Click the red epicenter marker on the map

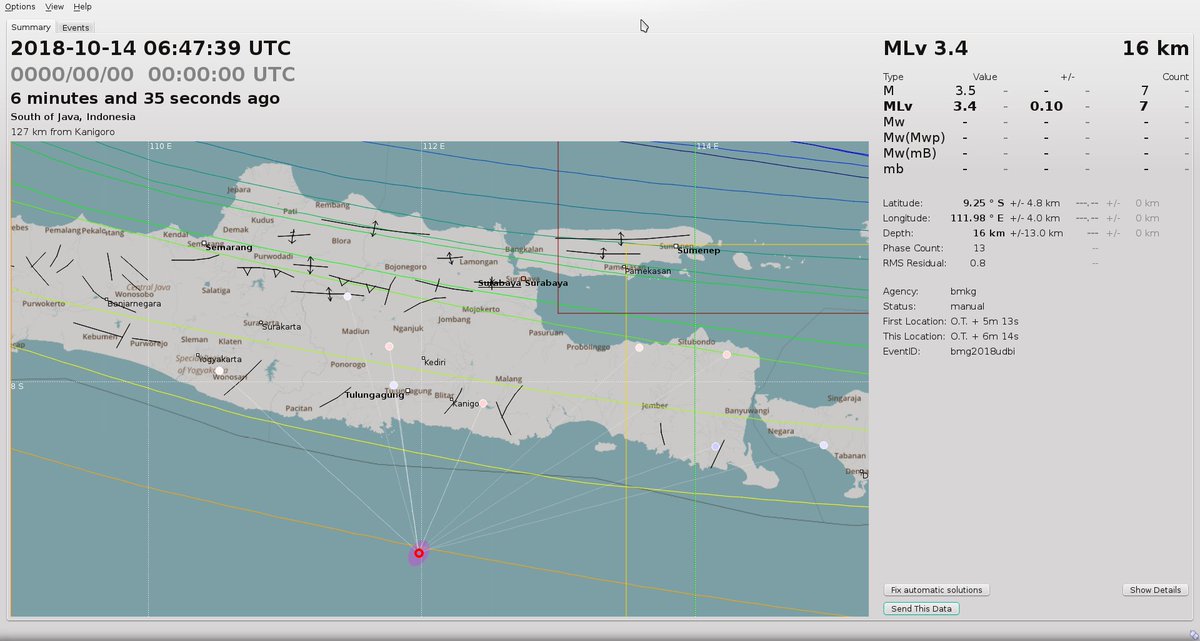coord(419,553)
